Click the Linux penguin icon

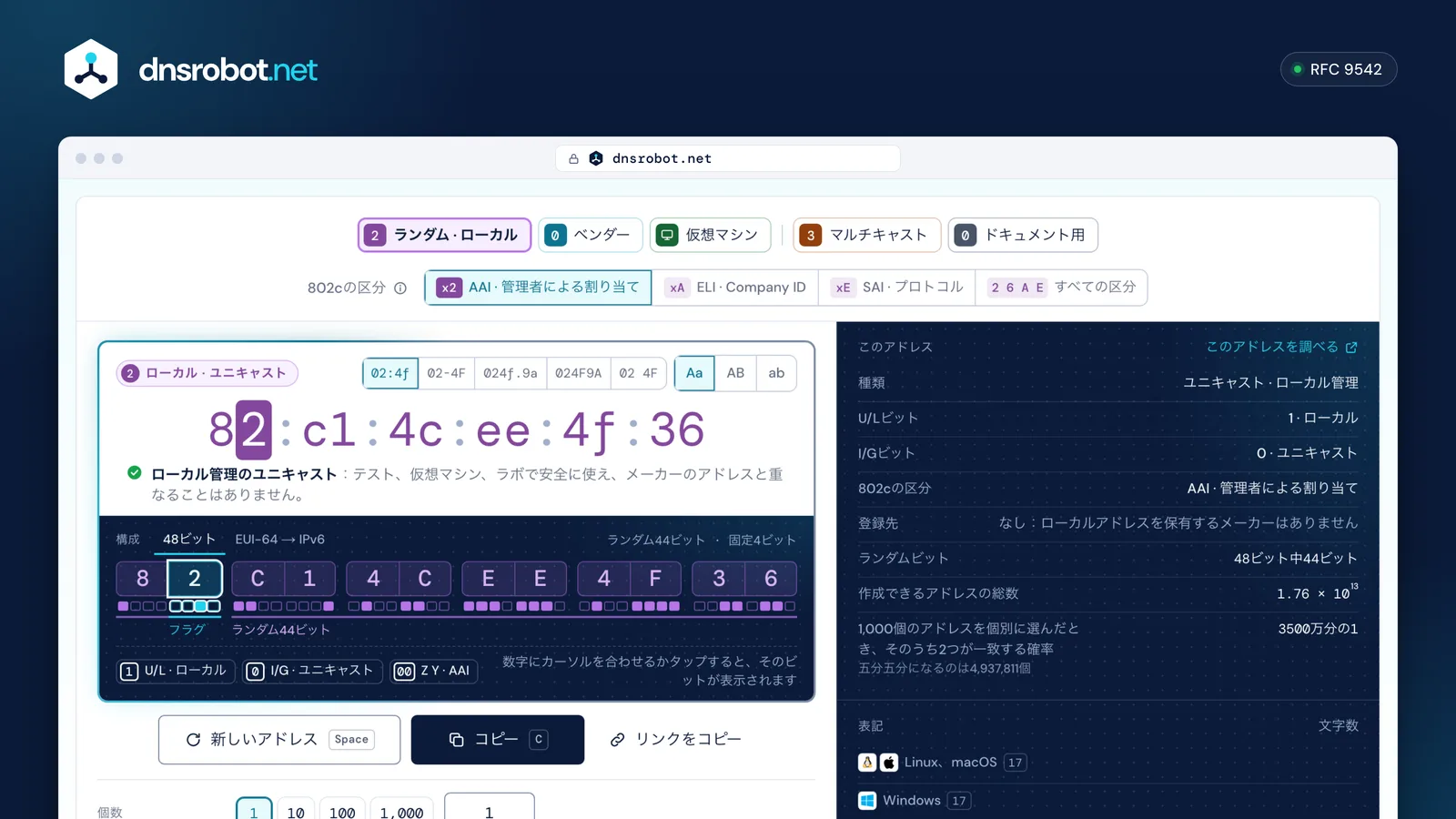click(867, 763)
